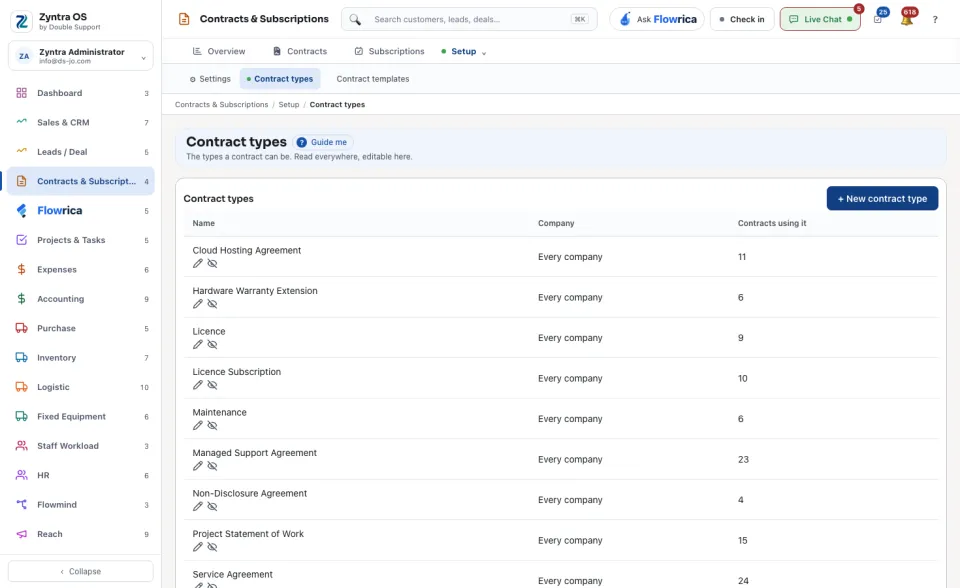Screen dimensions: 960x588
Task: Open the Flowmind module
Action: tap(81, 505)
